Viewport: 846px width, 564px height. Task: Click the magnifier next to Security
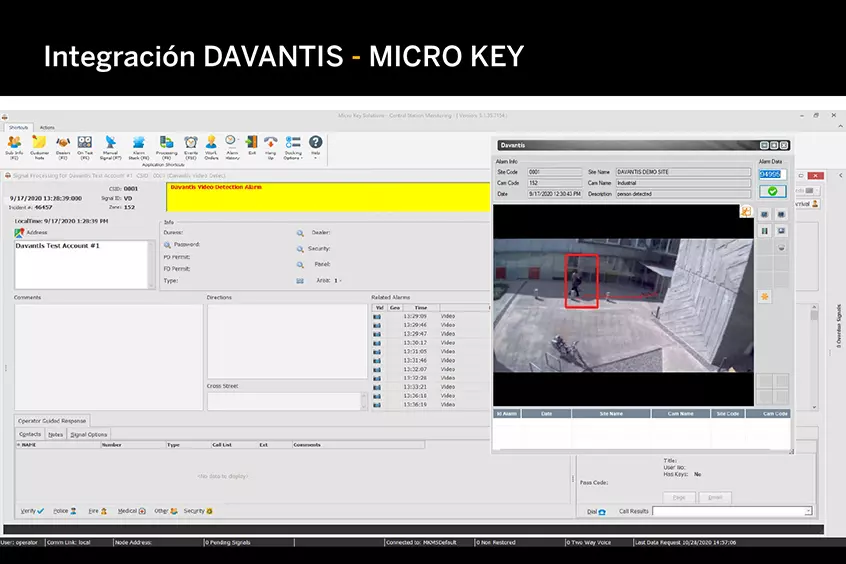(300, 249)
